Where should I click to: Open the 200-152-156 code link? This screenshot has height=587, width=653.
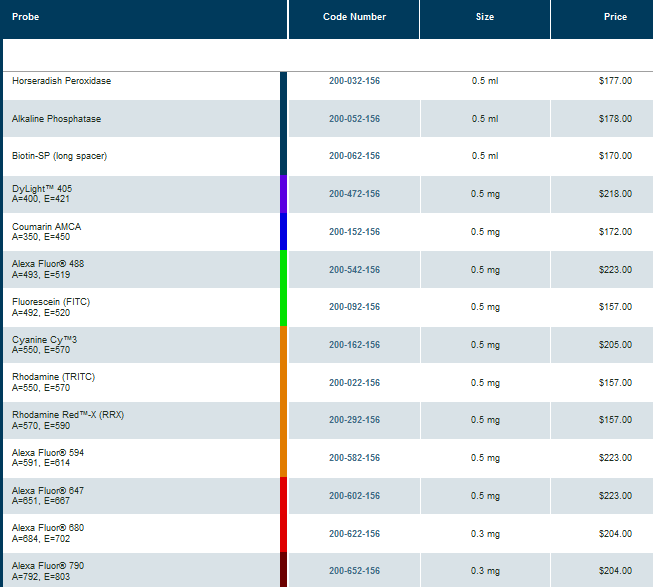[354, 232]
